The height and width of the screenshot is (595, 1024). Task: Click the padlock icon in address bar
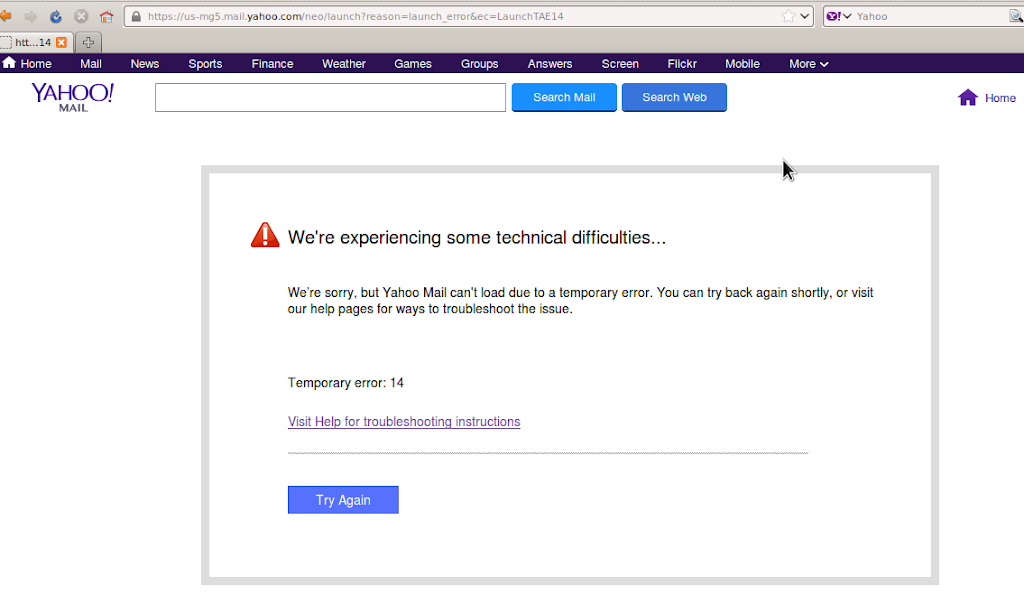pyautogui.click(x=136, y=16)
